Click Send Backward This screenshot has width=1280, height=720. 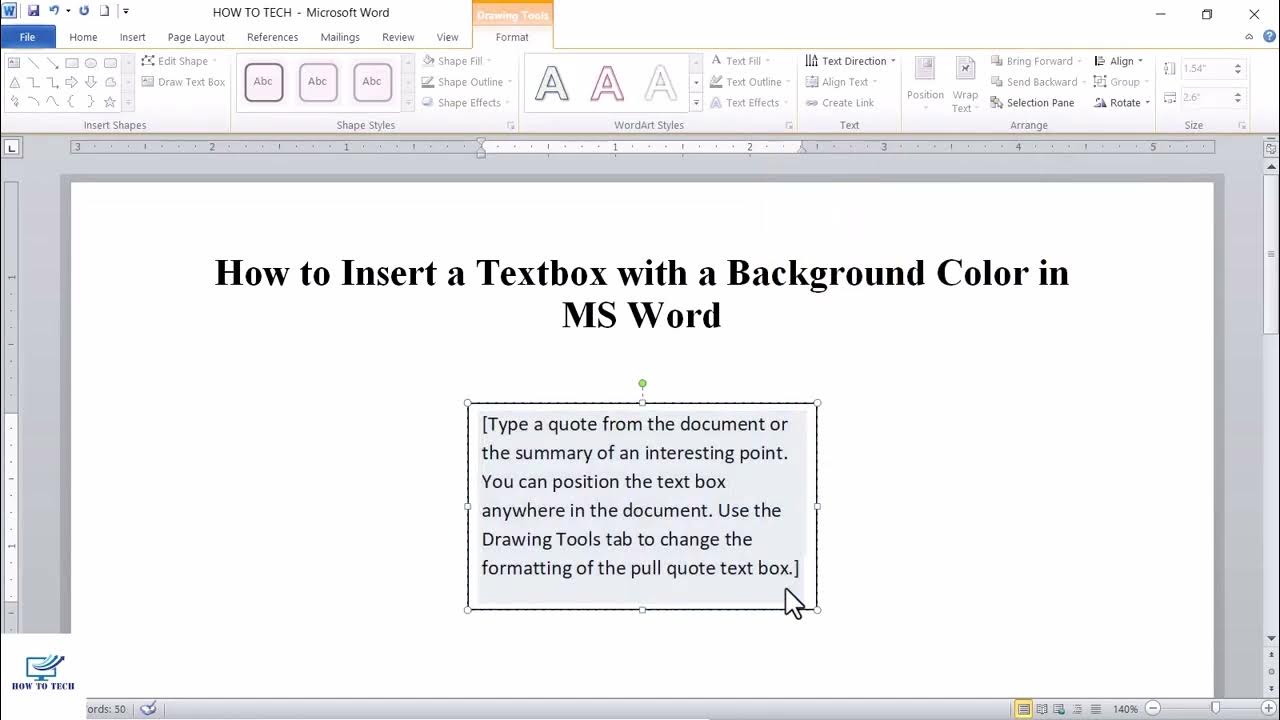tap(1038, 82)
